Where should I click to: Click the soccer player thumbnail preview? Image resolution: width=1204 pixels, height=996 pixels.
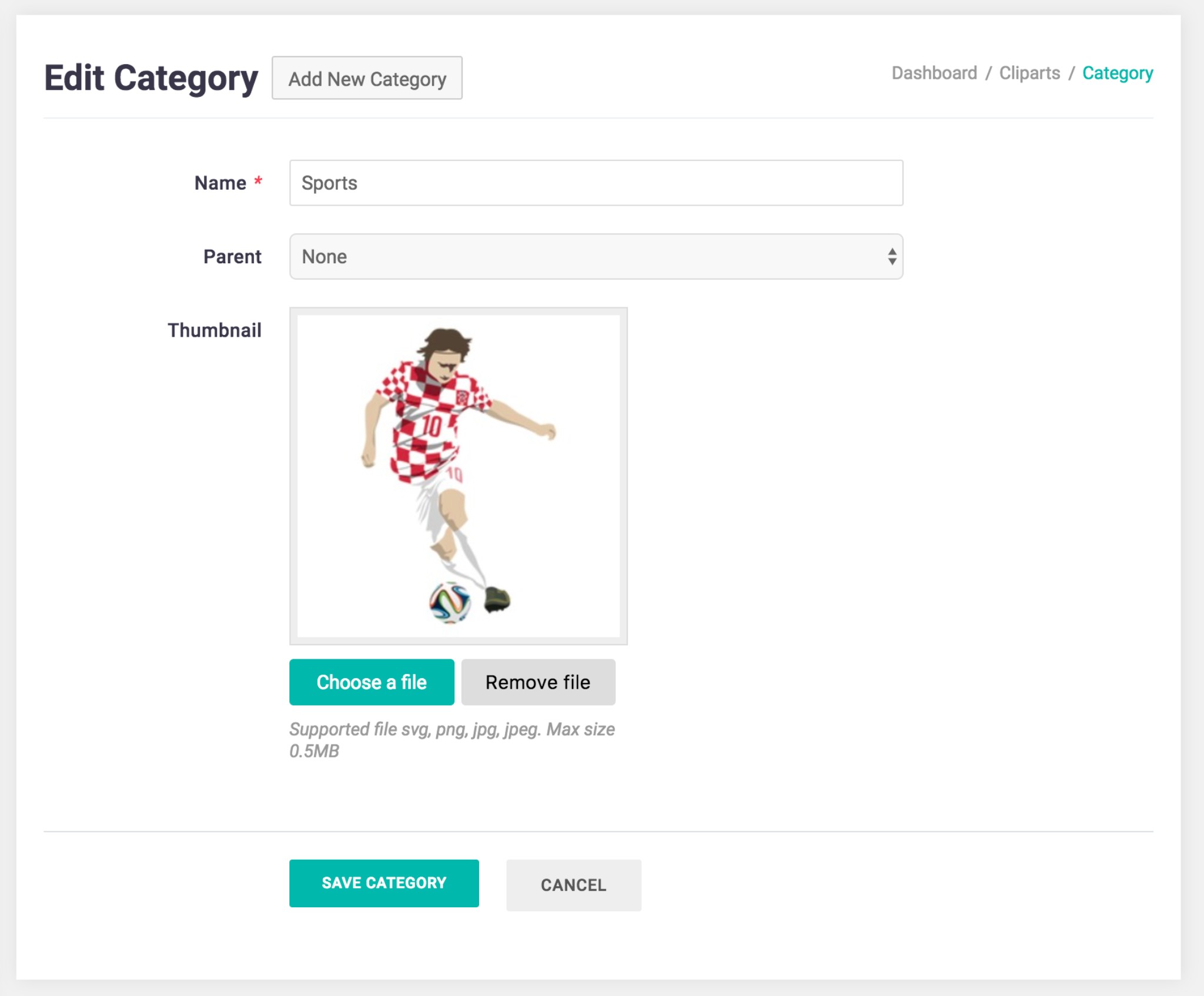coord(458,476)
